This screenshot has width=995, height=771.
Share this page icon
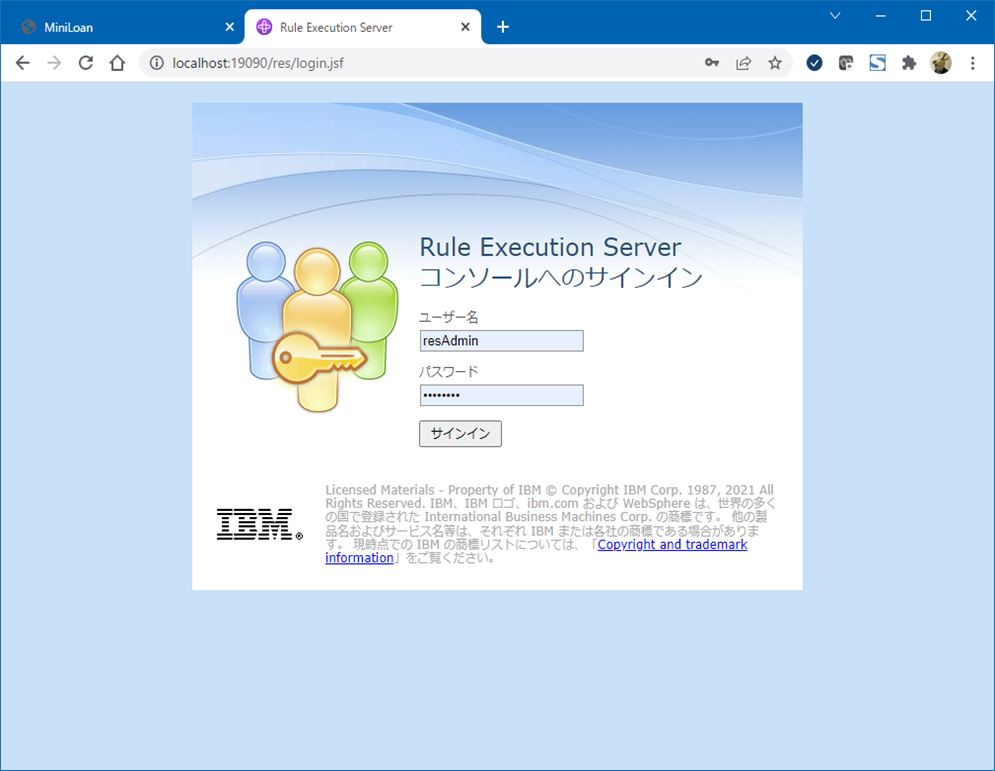click(744, 63)
